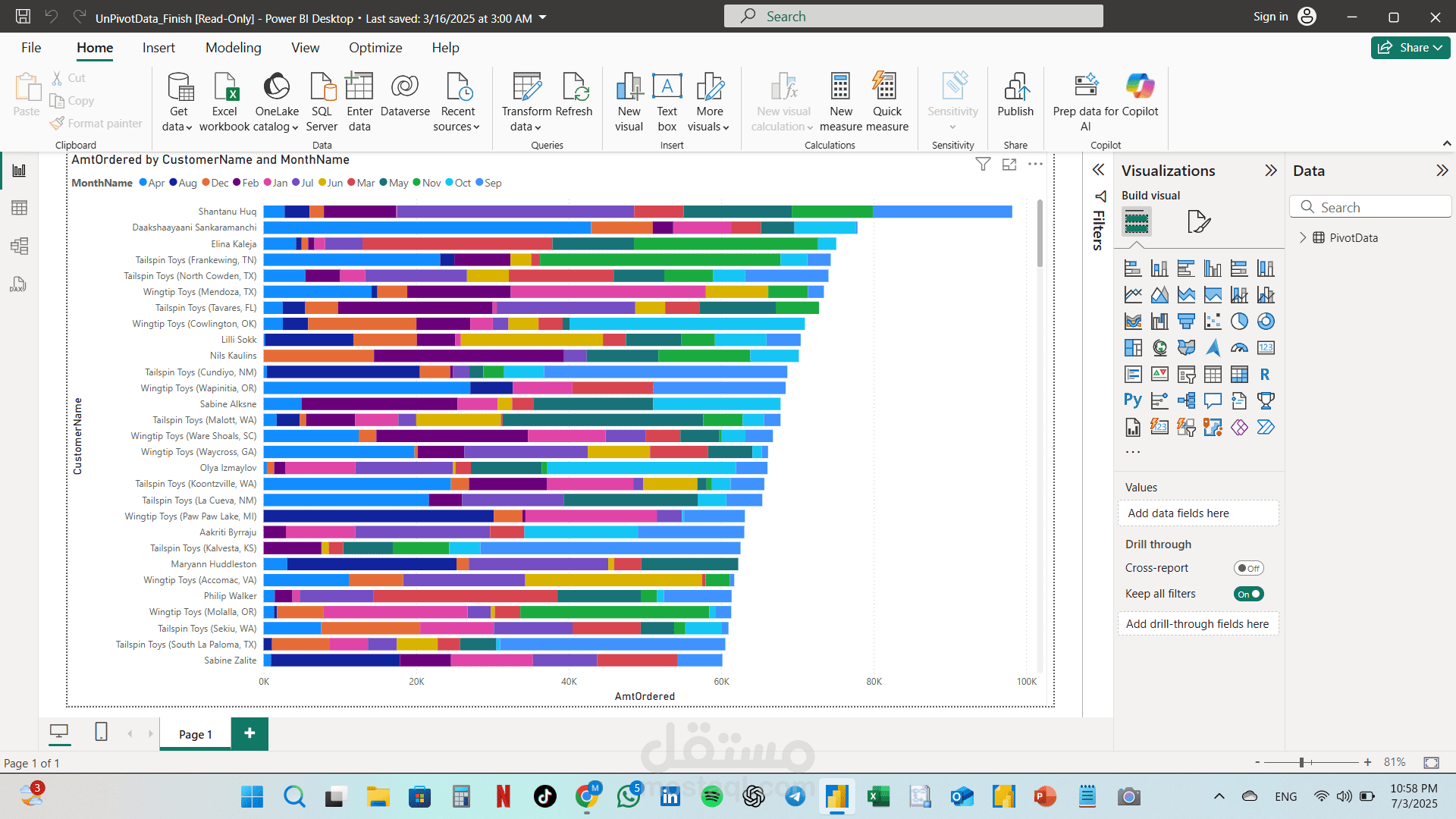Select the Donut chart visualization

(x=1266, y=322)
